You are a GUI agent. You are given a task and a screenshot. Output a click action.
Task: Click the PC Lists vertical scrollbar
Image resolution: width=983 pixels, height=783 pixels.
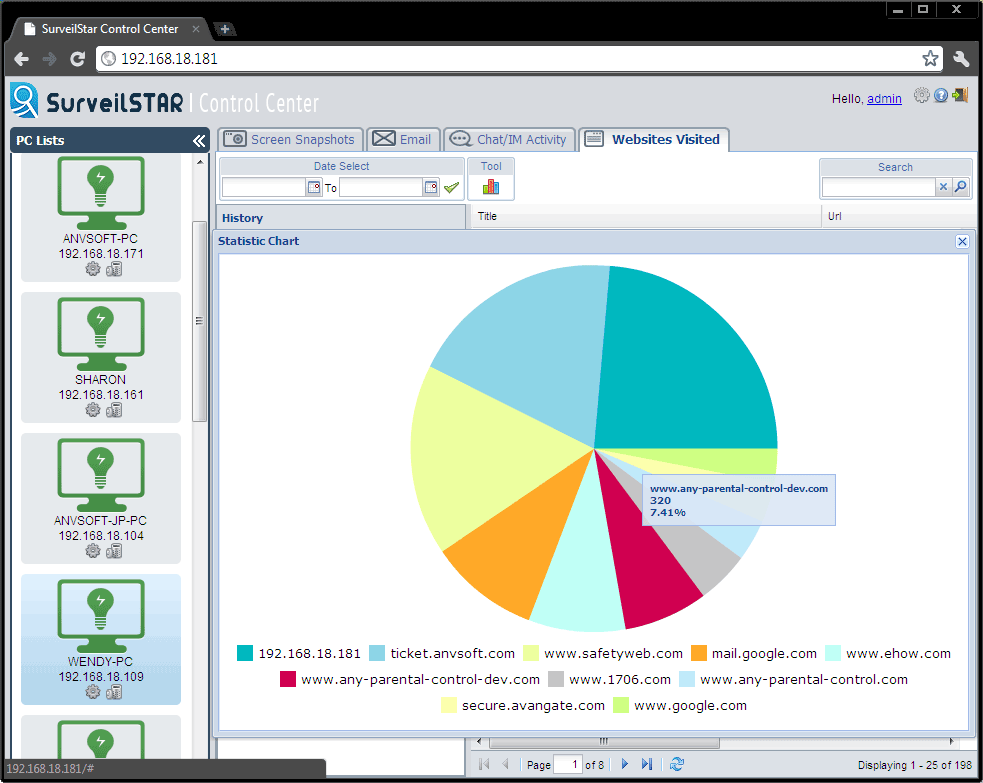point(199,321)
